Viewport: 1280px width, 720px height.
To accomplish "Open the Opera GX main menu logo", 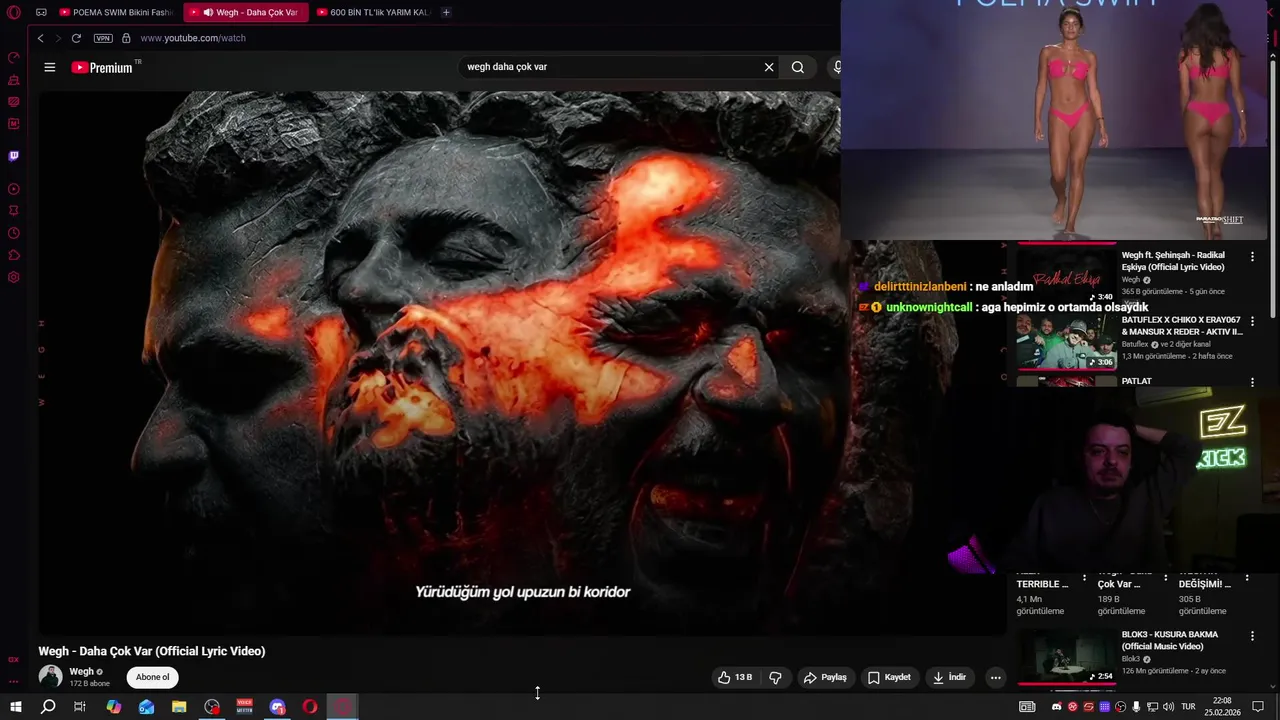I will coord(14,13).
